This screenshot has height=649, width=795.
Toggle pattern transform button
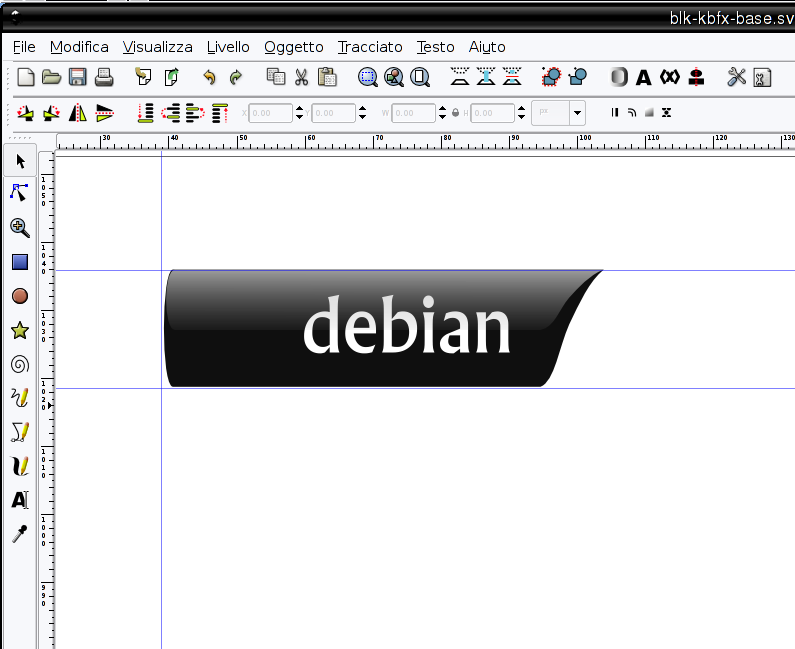[666, 113]
